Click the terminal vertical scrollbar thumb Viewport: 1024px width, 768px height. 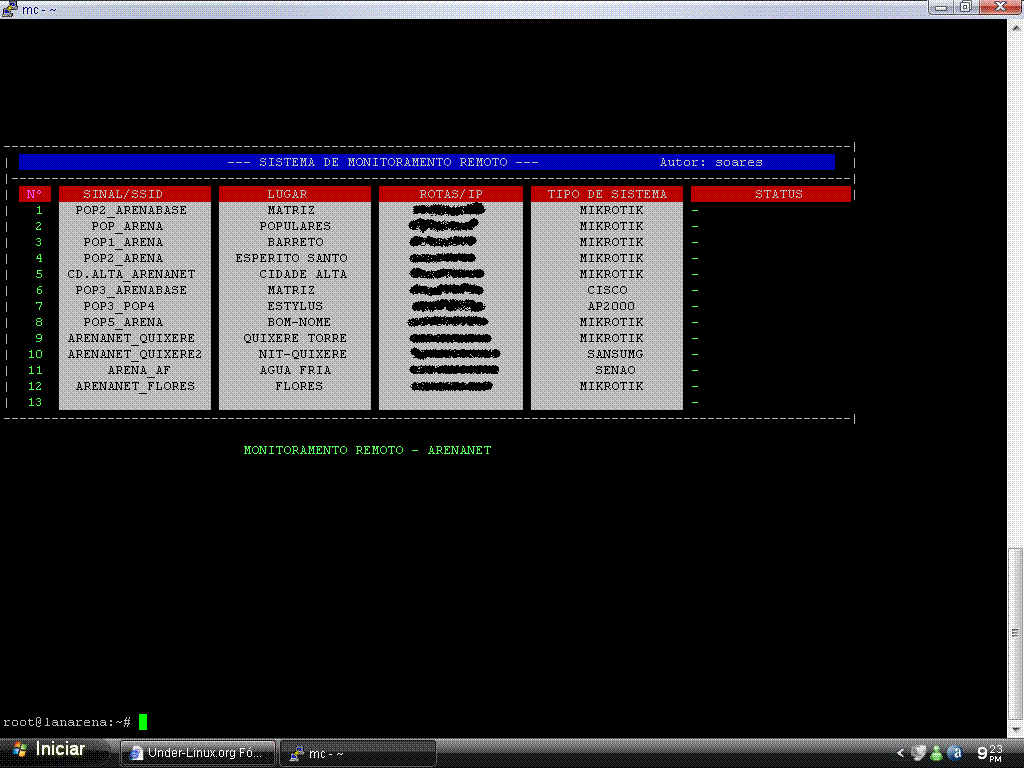[x=1016, y=632]
